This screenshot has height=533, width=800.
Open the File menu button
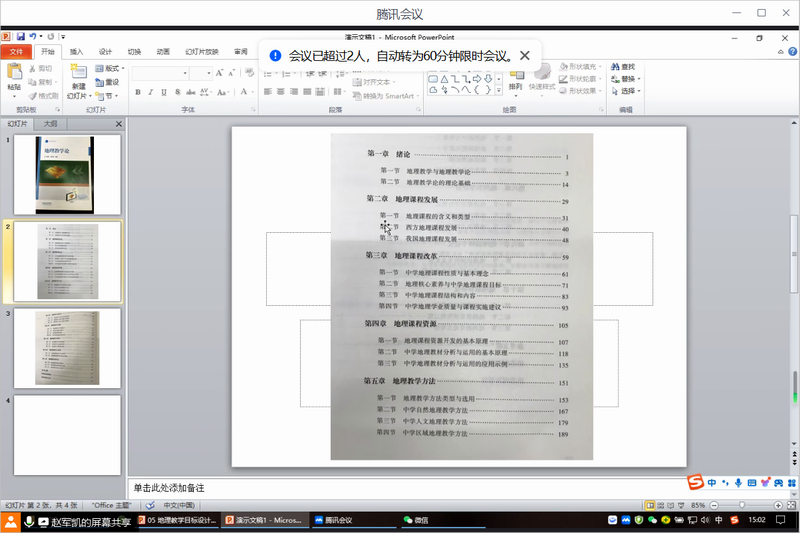pos(16,51)
